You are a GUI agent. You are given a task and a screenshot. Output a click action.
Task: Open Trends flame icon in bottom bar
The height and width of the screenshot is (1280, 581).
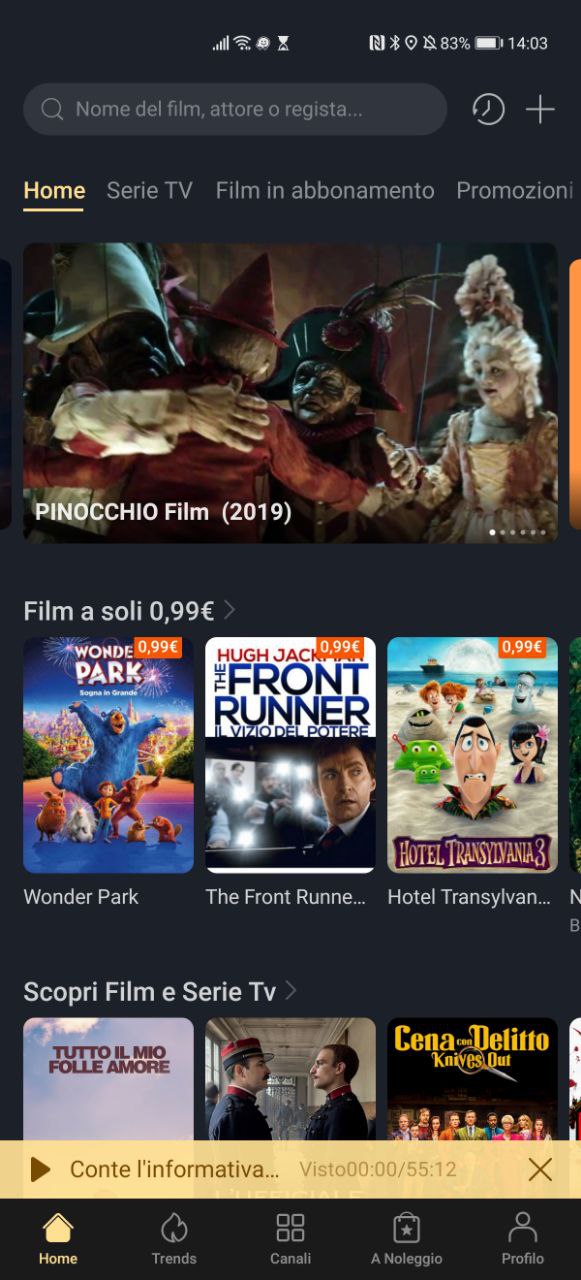click(174, 1228)
